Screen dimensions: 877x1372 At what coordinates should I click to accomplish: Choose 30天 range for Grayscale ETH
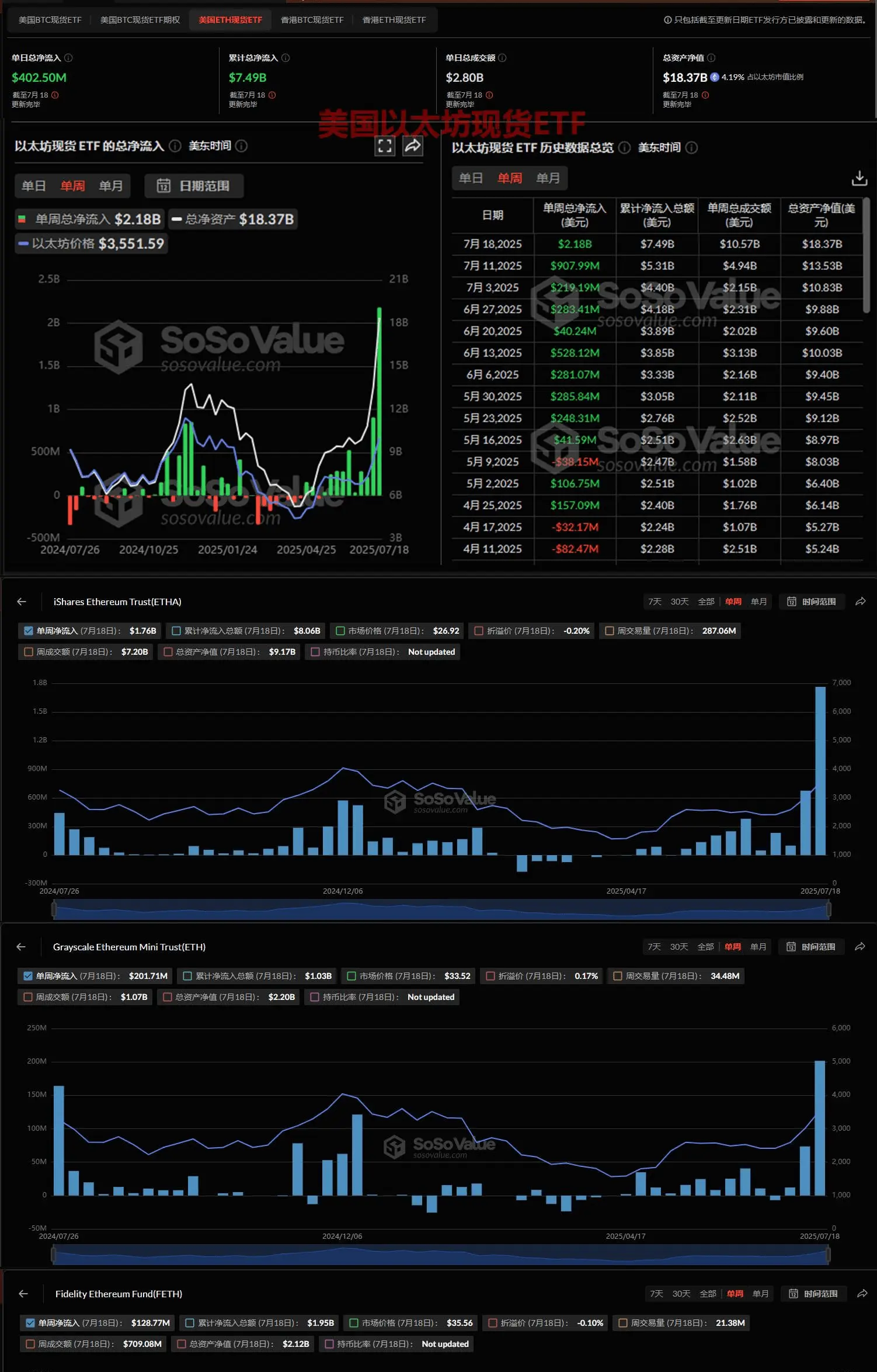tap(679, 947)
